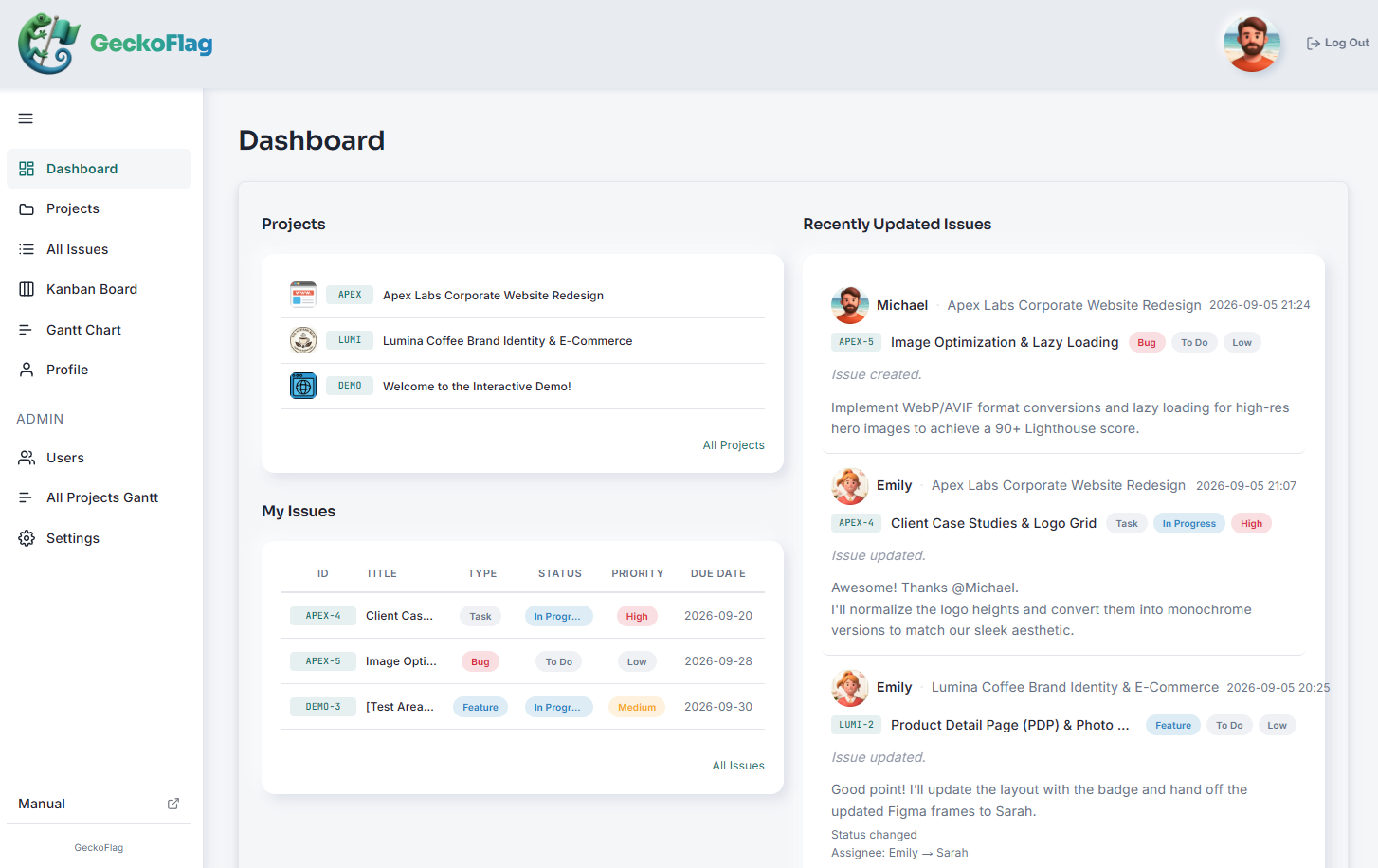
Task: Click the Due Date column header
Action: (x=718, y=573)
